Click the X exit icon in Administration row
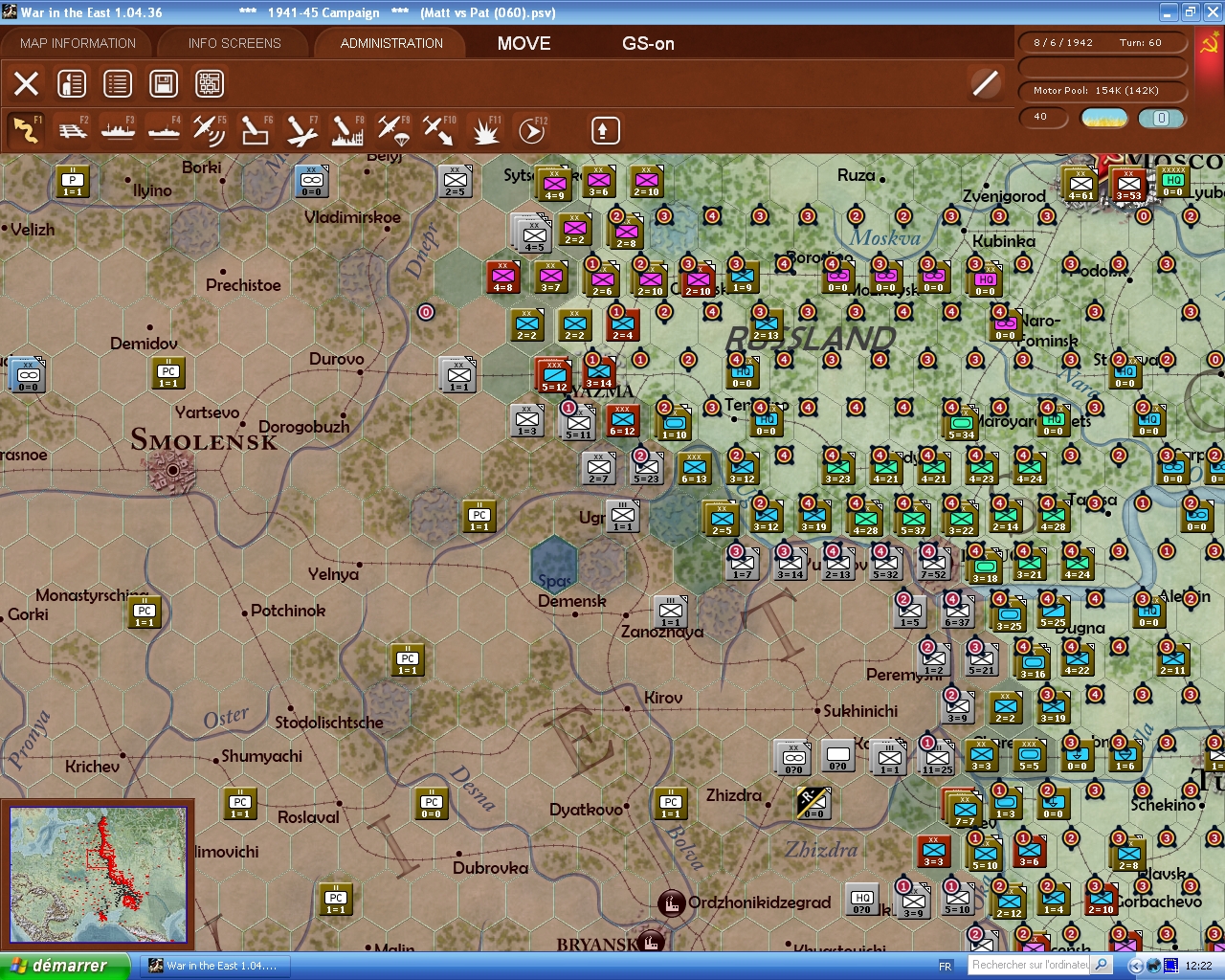 (27, 83)
